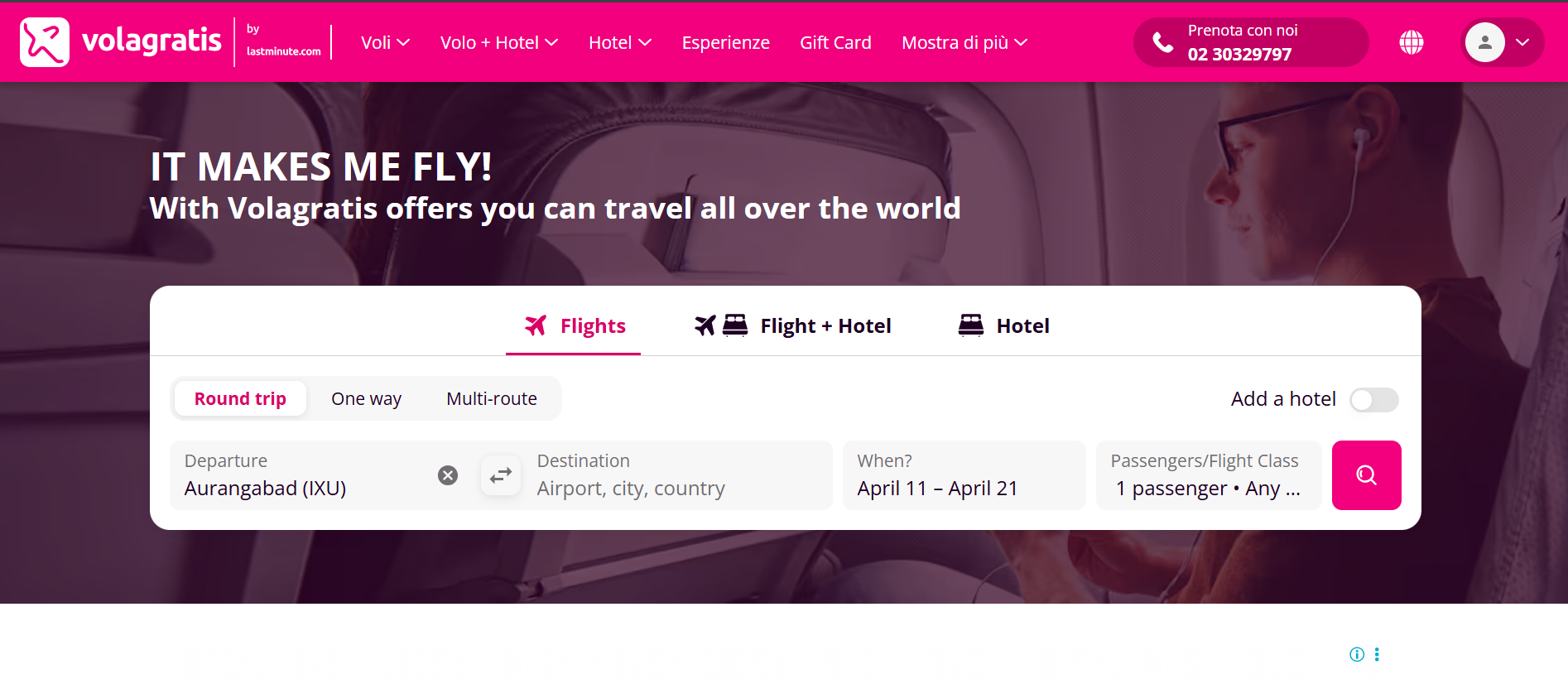Click the user profile avatar icon
Viewport: 1568px width, 684px height.
pyautogui.click(x=1485, y=42)
